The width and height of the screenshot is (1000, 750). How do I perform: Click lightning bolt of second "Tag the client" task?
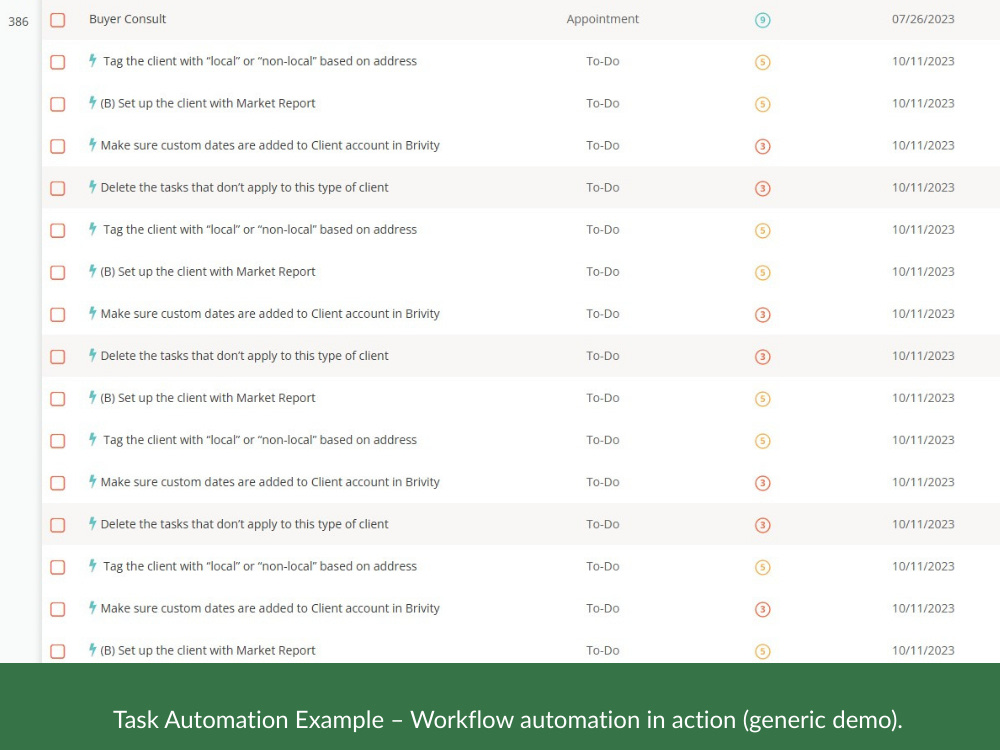pos(92,229)
